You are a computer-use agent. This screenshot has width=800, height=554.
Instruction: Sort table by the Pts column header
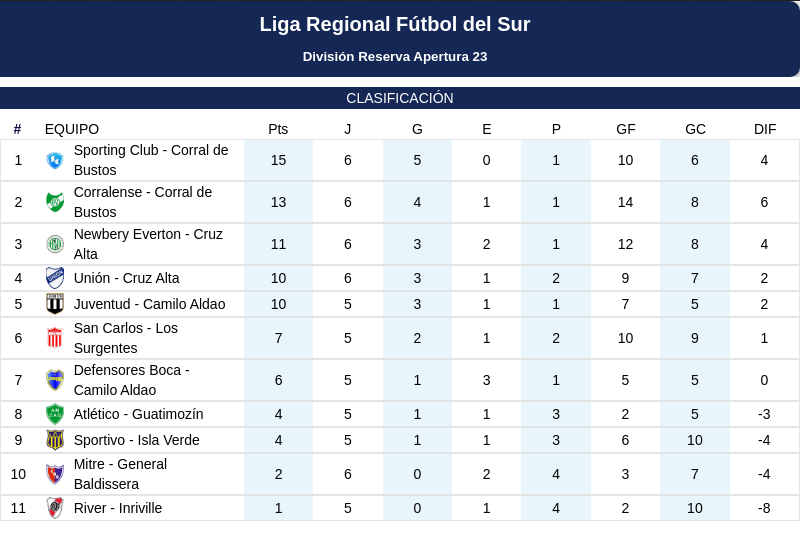click(x=278, y=129)
